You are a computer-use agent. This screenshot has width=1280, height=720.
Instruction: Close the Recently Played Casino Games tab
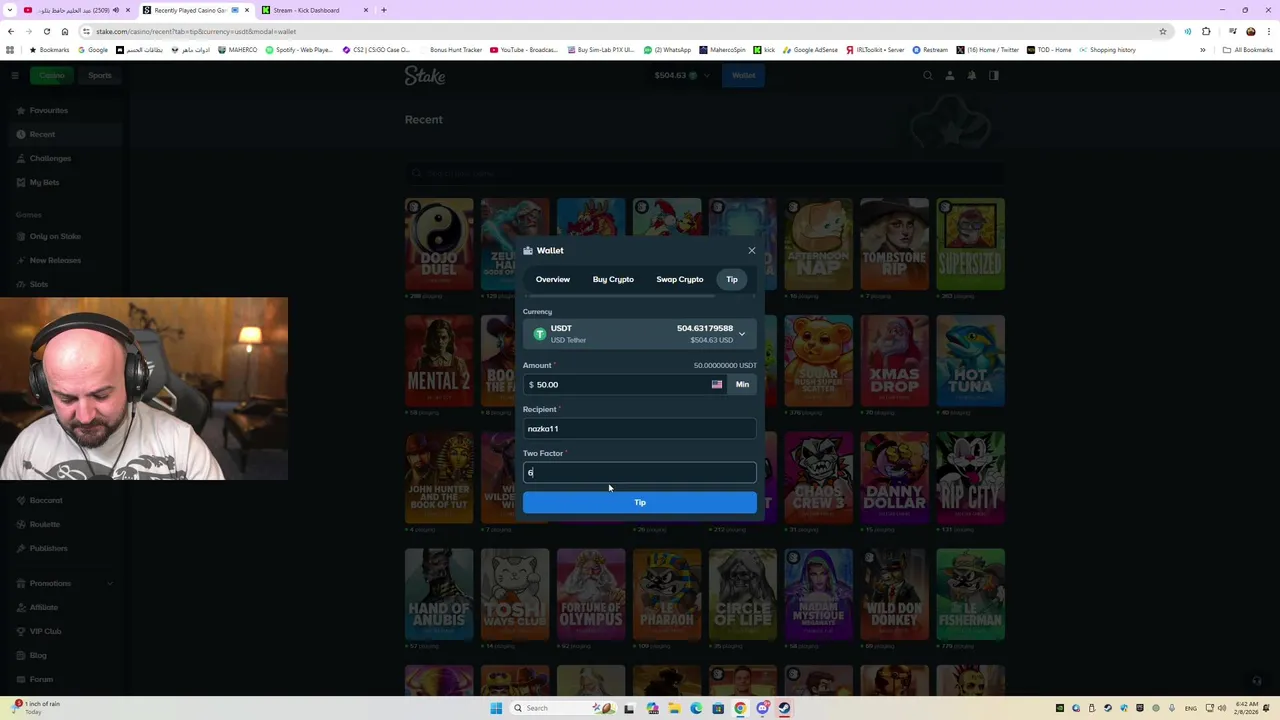coord(247,10)
